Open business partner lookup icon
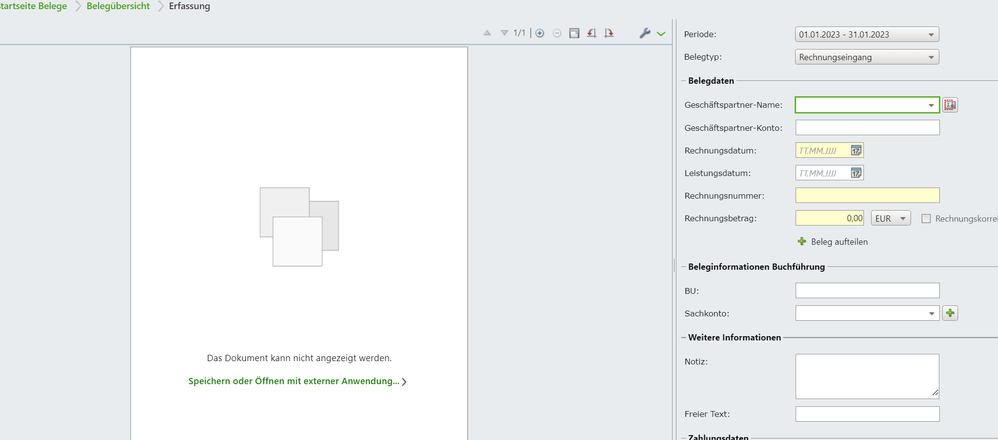The height and width of the screenshot is (440, 998). [950, 105]
